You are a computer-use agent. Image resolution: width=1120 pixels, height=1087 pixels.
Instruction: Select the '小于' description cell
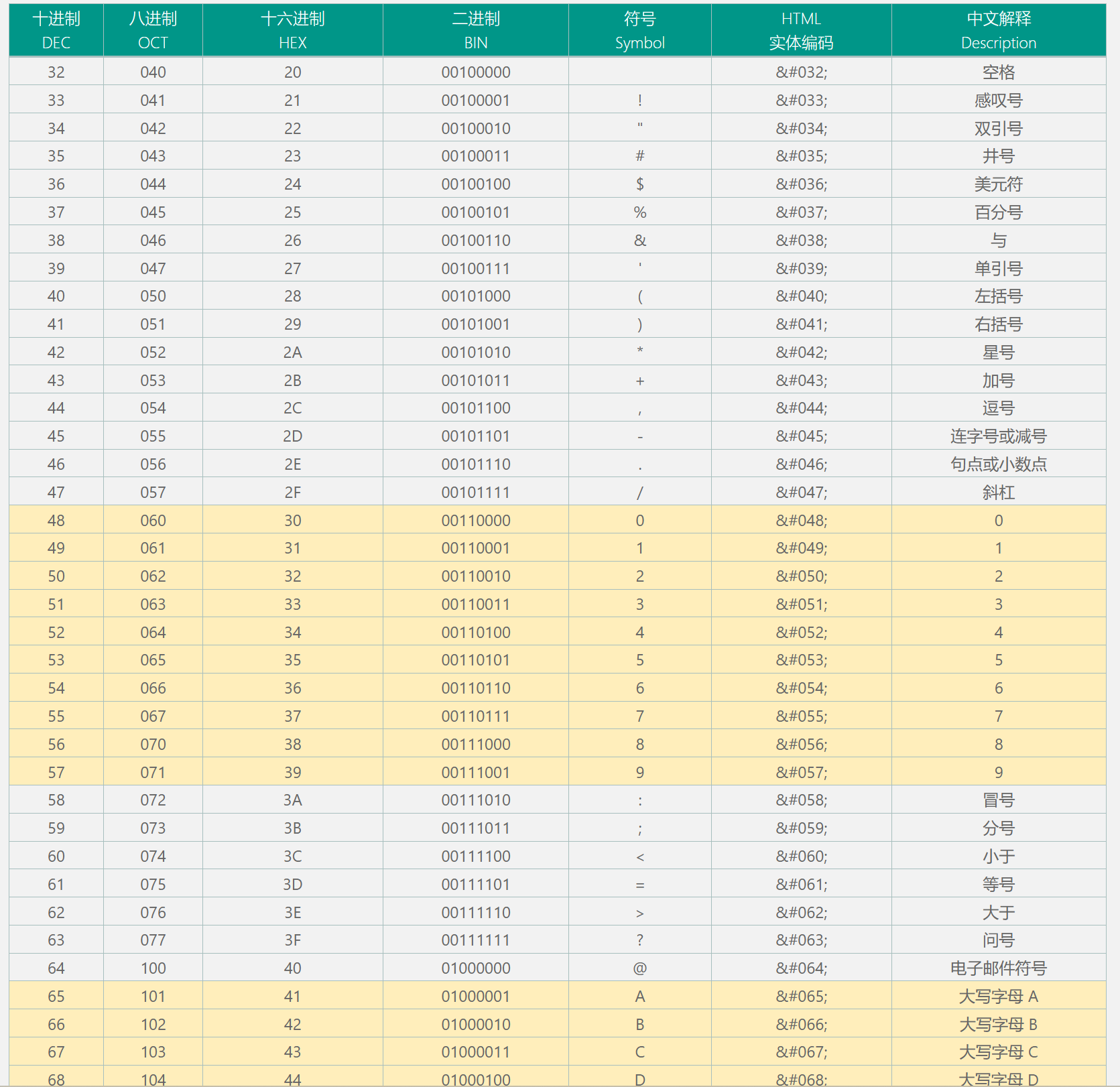[x=999, y=856]
